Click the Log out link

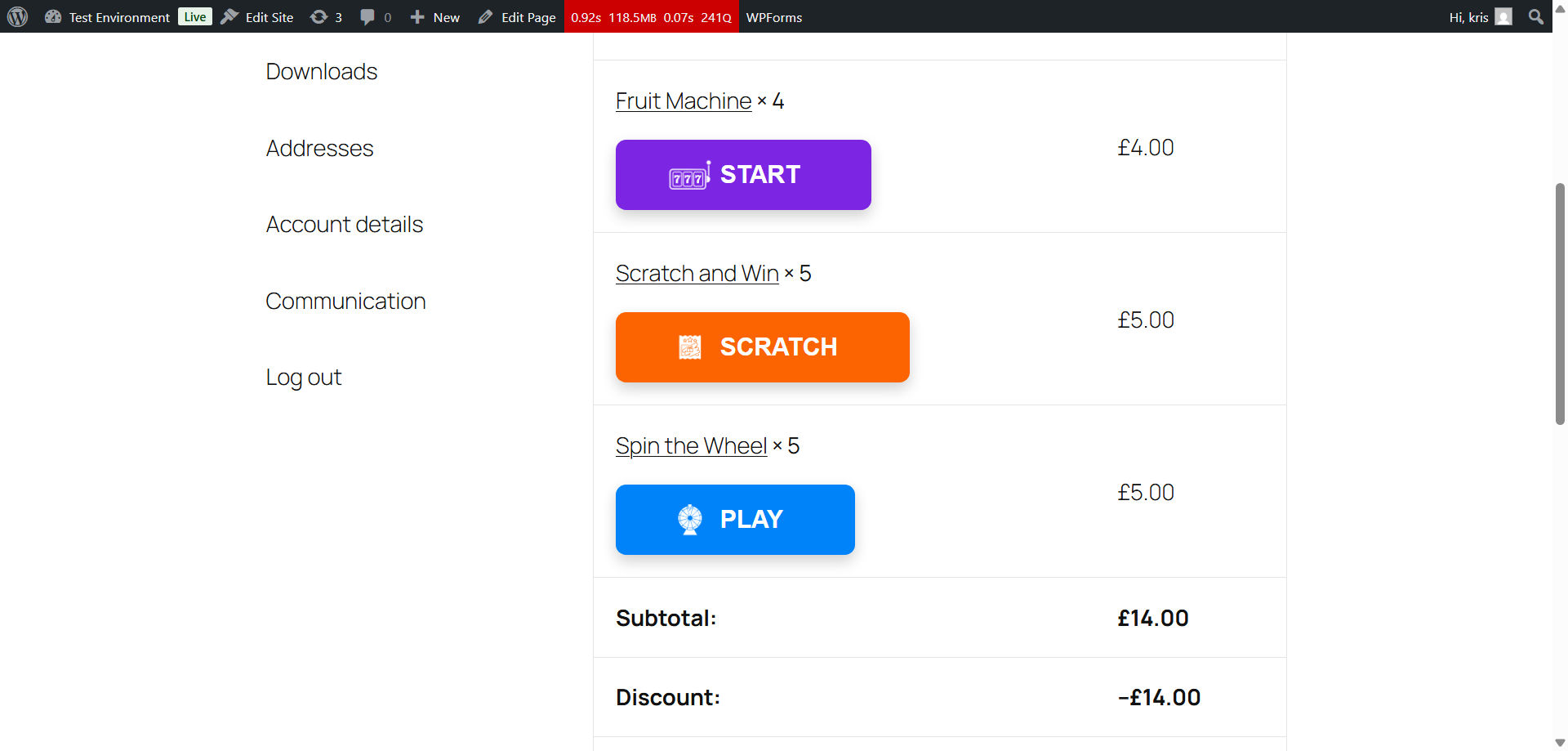pos(303,378)
